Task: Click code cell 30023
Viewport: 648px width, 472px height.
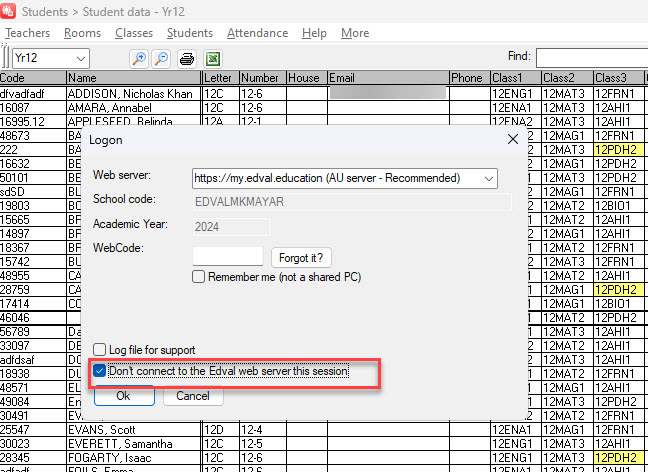Action: coord(33,443)
